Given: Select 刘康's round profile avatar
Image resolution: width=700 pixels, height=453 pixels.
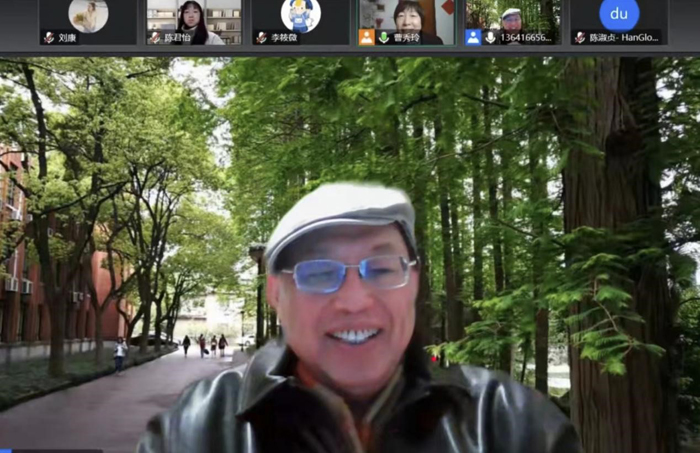Looking at the screenshot, I should coord(88,15).
